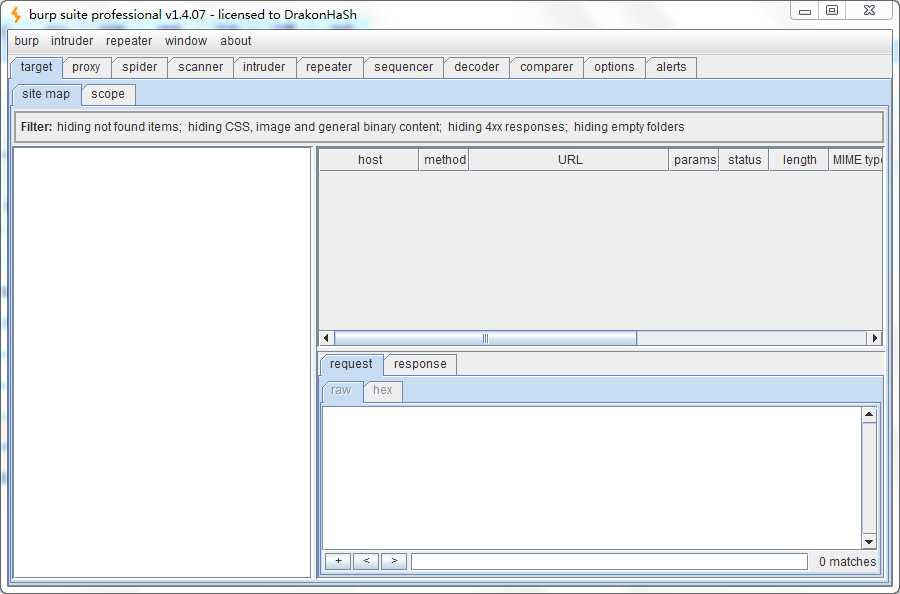Switch to the proxy tab

pos(86,67)
